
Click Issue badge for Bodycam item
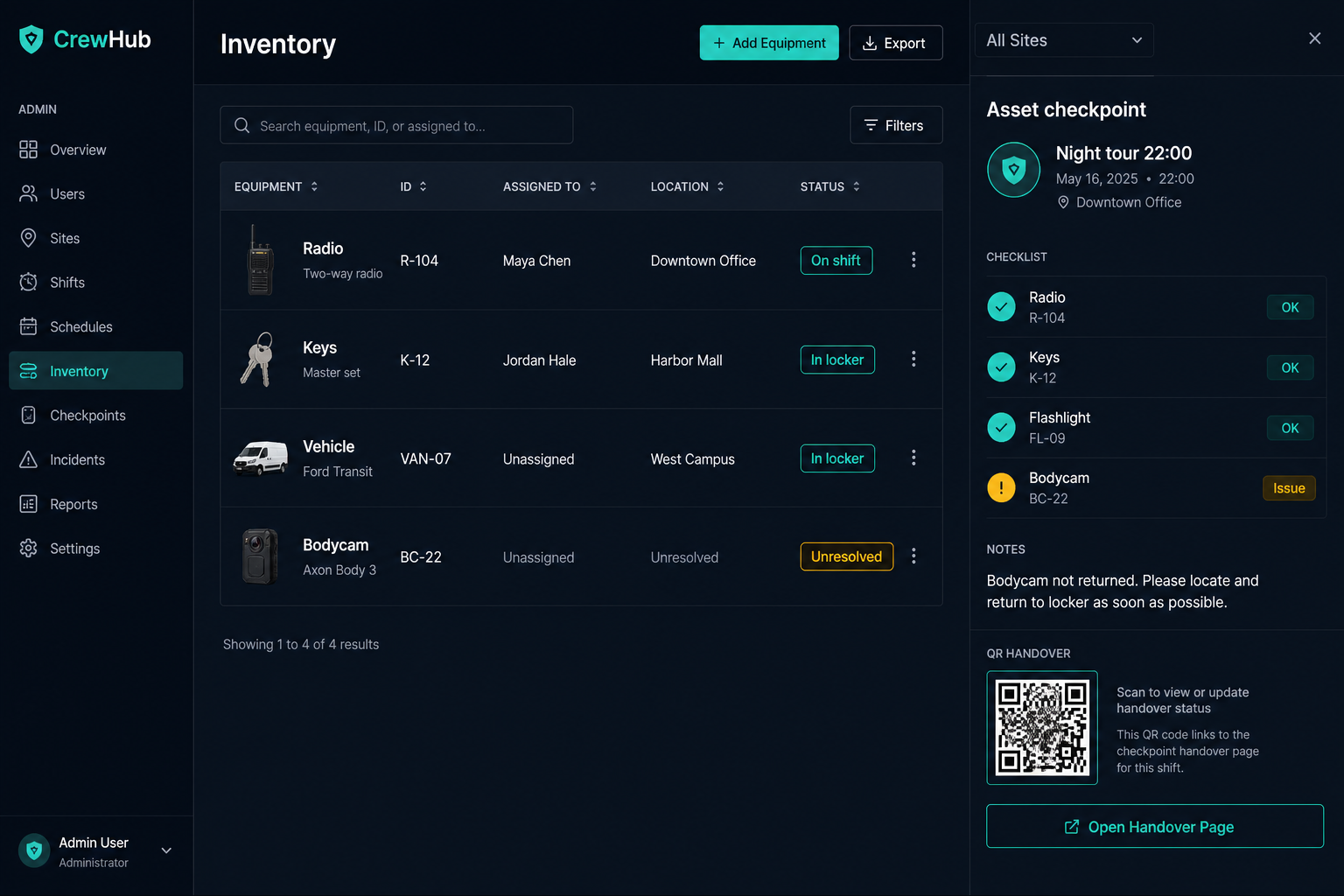[1289, 488]
